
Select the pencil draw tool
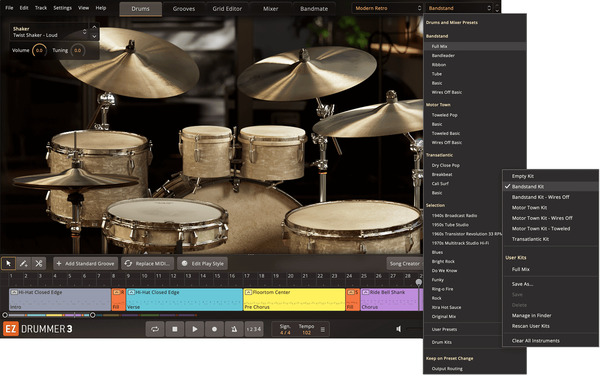point(23,263)
